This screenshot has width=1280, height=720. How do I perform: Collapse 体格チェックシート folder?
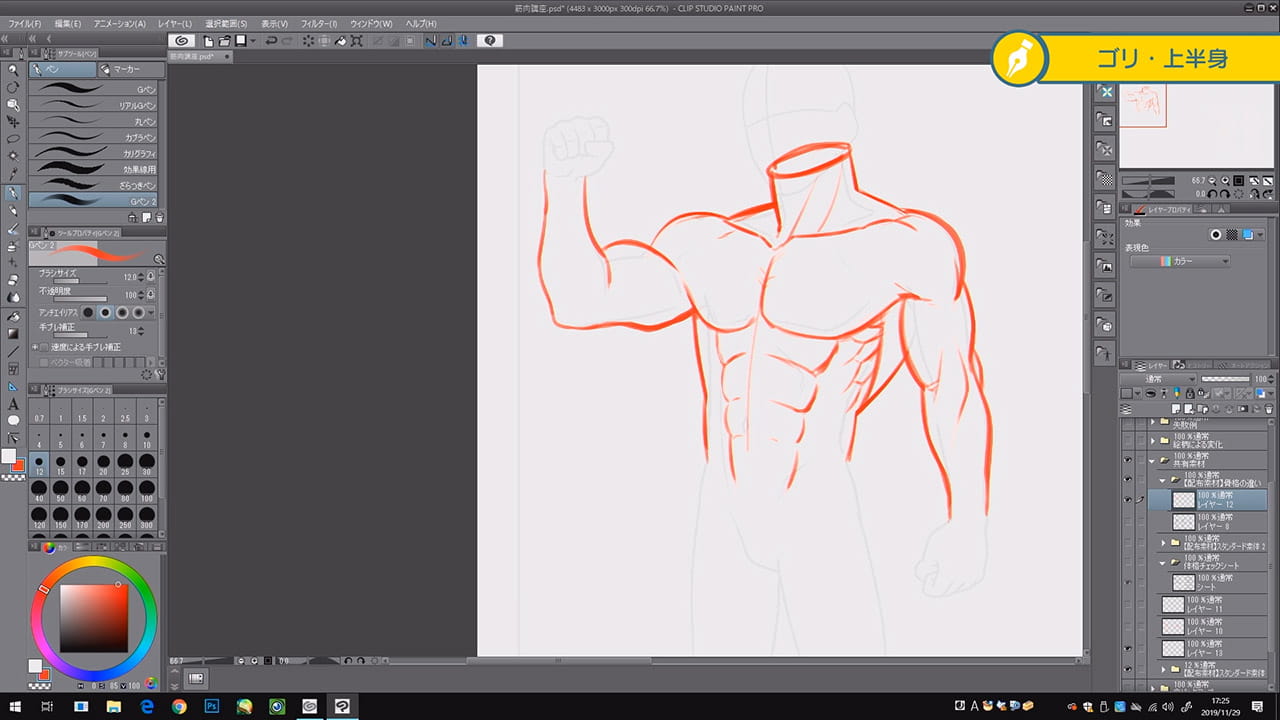[x=1162, y=563]
